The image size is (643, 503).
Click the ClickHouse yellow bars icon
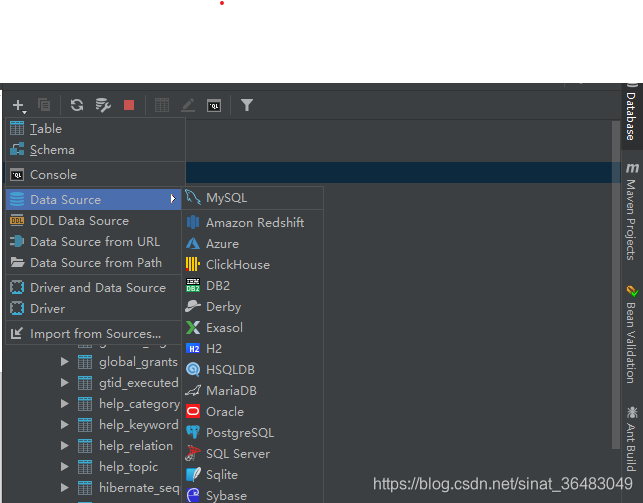(x=193, y=264)
